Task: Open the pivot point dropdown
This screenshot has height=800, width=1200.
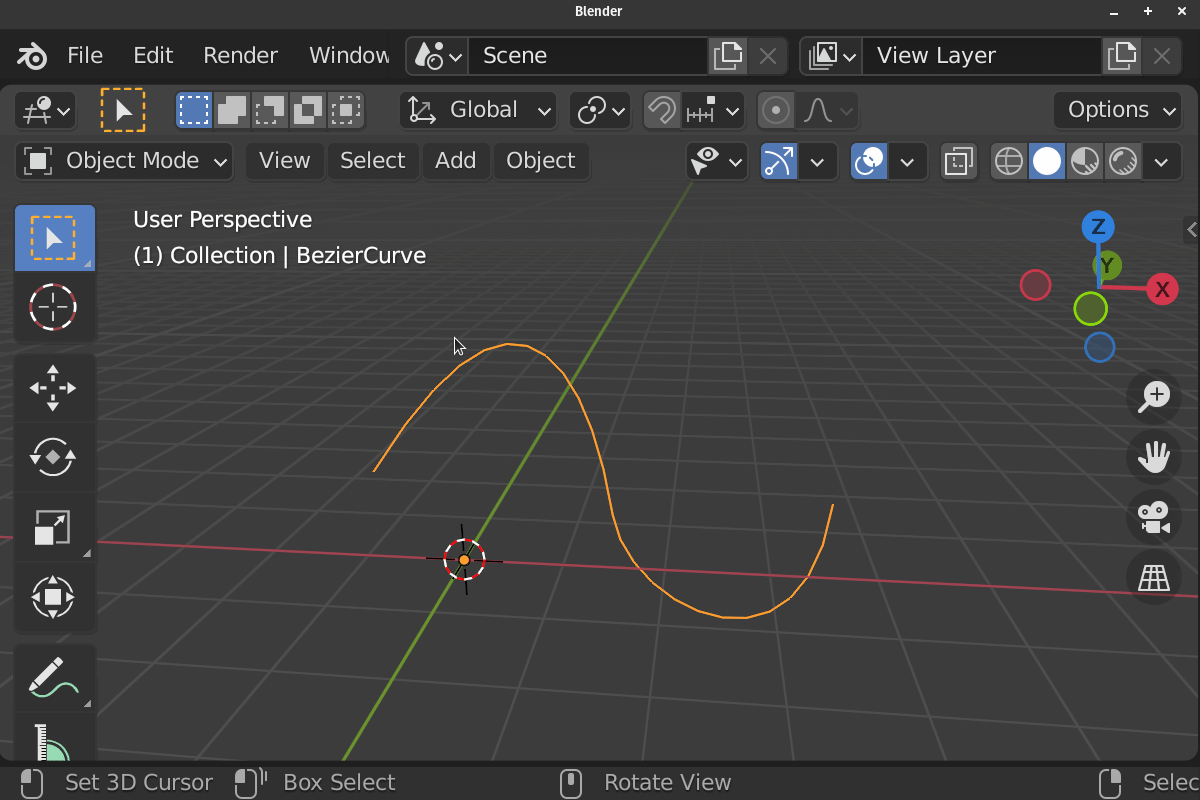Action: point(600,110)
